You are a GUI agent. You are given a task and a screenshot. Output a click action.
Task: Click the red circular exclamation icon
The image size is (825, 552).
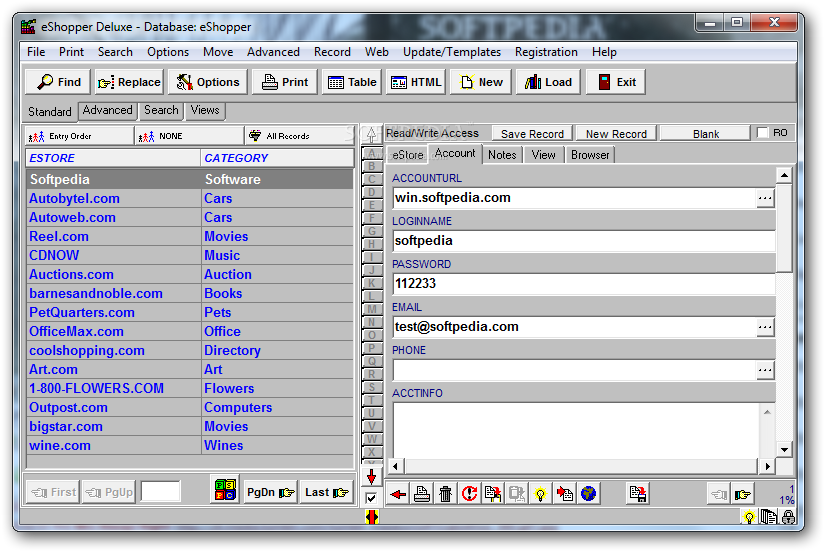pyautogui.click(x=469, y=494)
